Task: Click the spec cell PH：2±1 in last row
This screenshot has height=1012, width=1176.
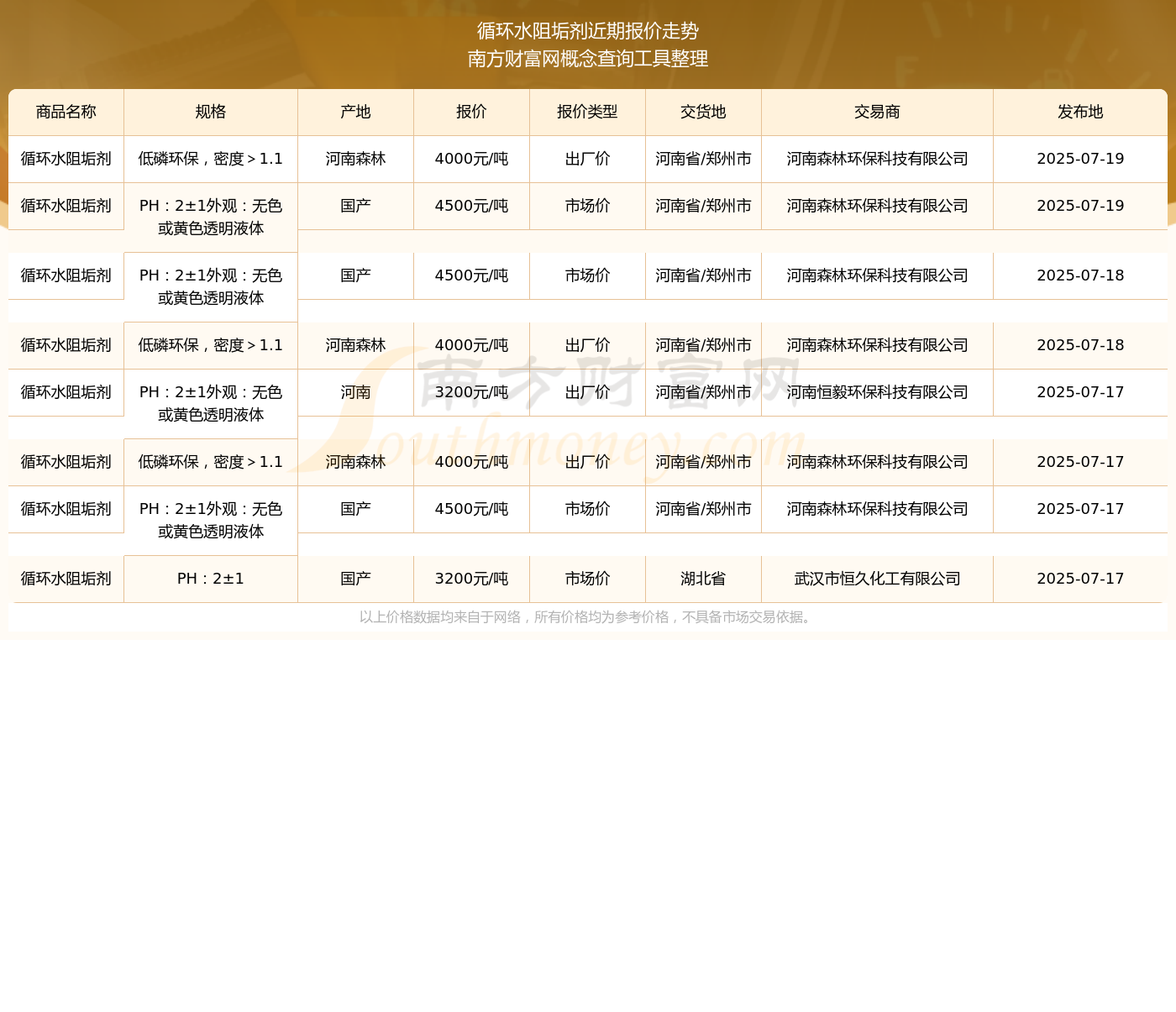Action: 211,579
